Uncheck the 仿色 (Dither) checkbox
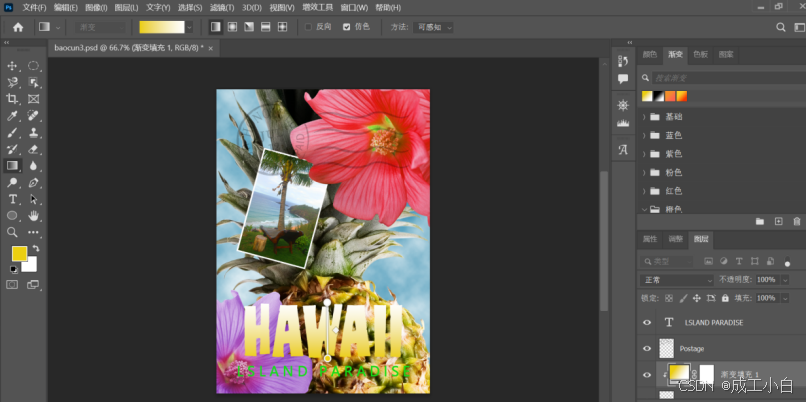Image resolution: width=807 pixels, height=402 pixels. click(346, 27)
